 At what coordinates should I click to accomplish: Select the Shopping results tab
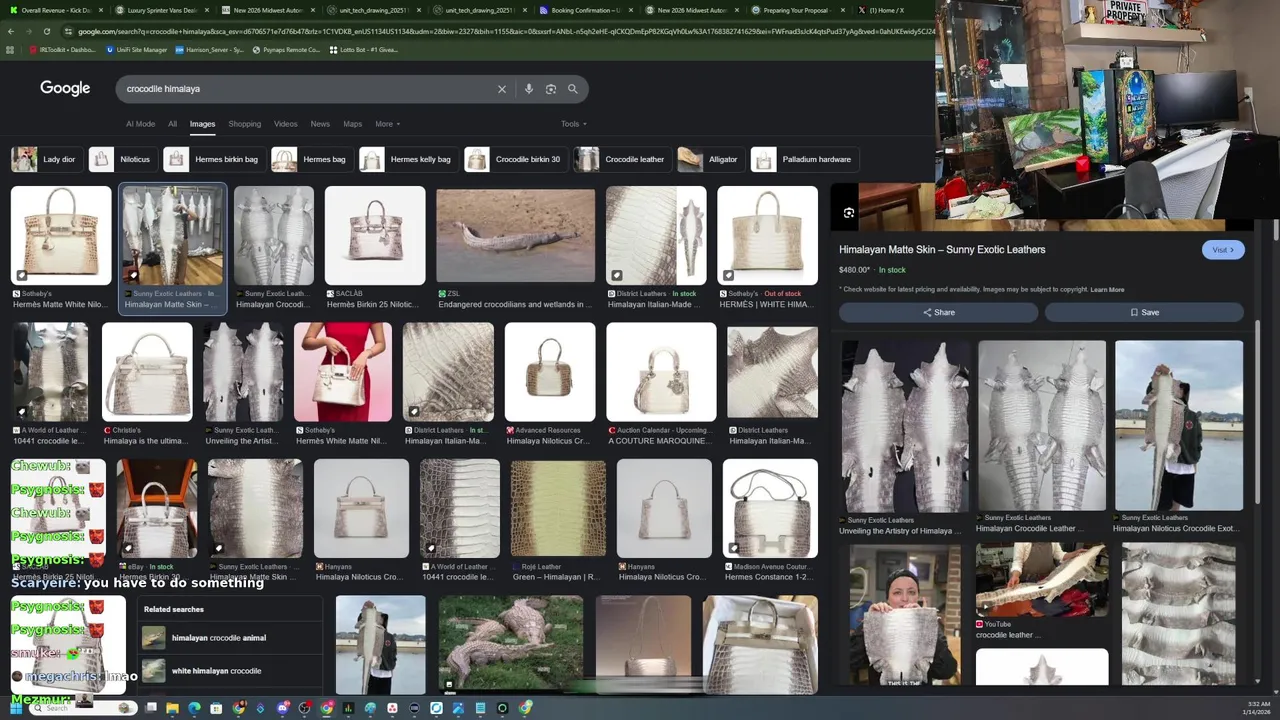pyautogui.click(x=244, y=124)
